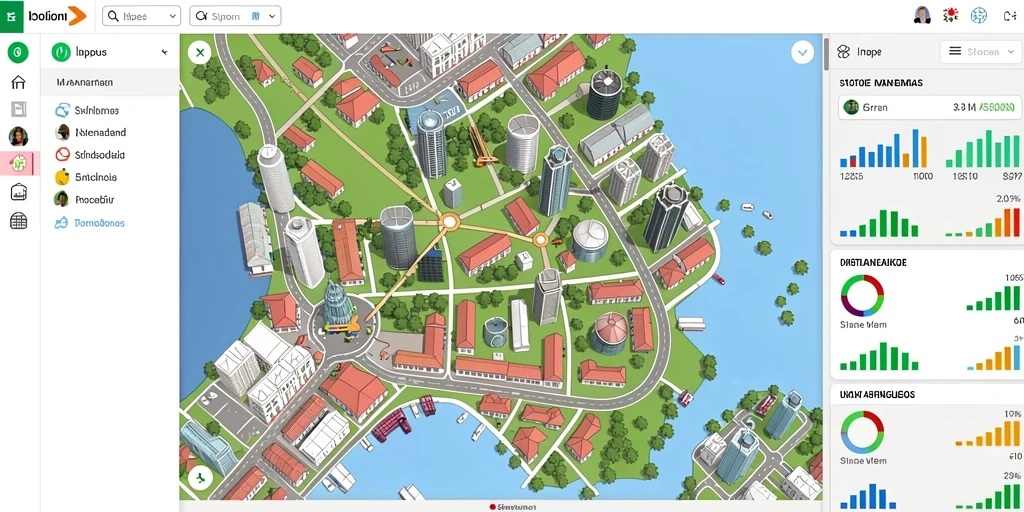
Task: Click the home icon in left sidebar
Action: [18, 82]
